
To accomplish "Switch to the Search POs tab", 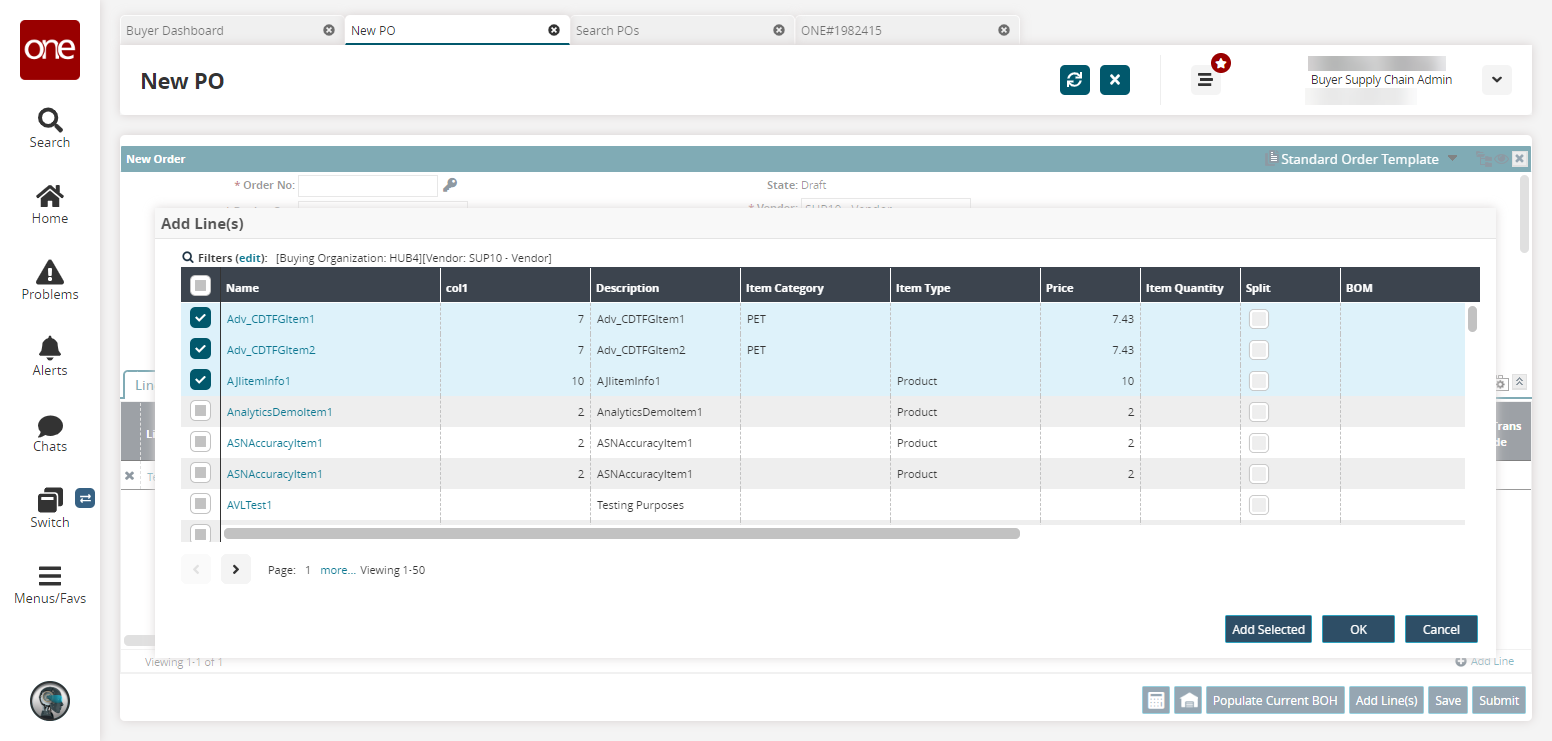I will click(607, 30).
